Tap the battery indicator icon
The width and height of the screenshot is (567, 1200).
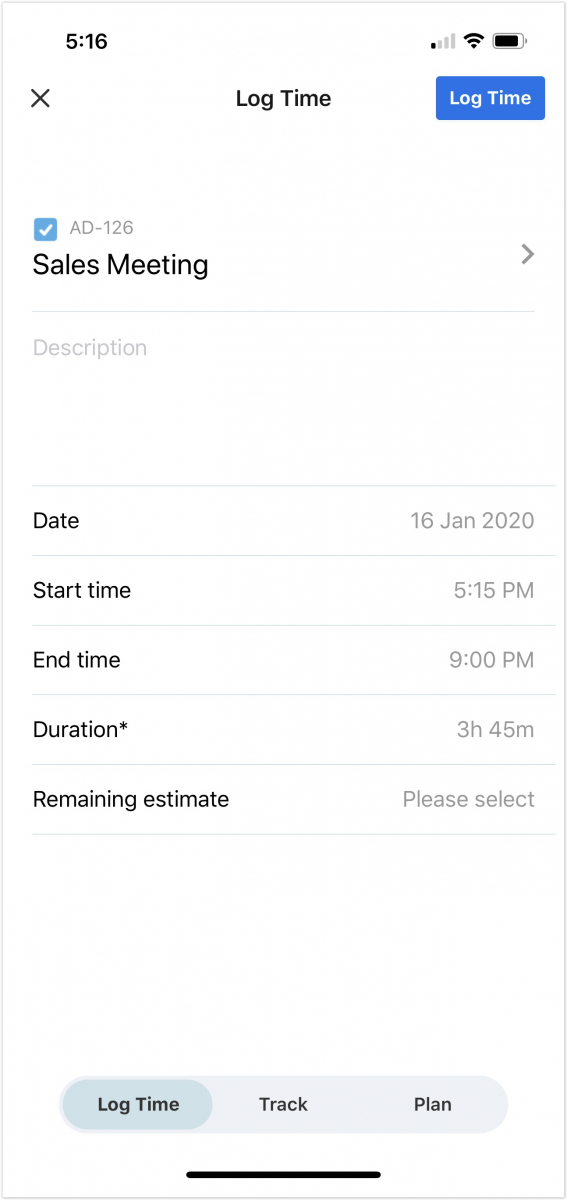[510, 41]
